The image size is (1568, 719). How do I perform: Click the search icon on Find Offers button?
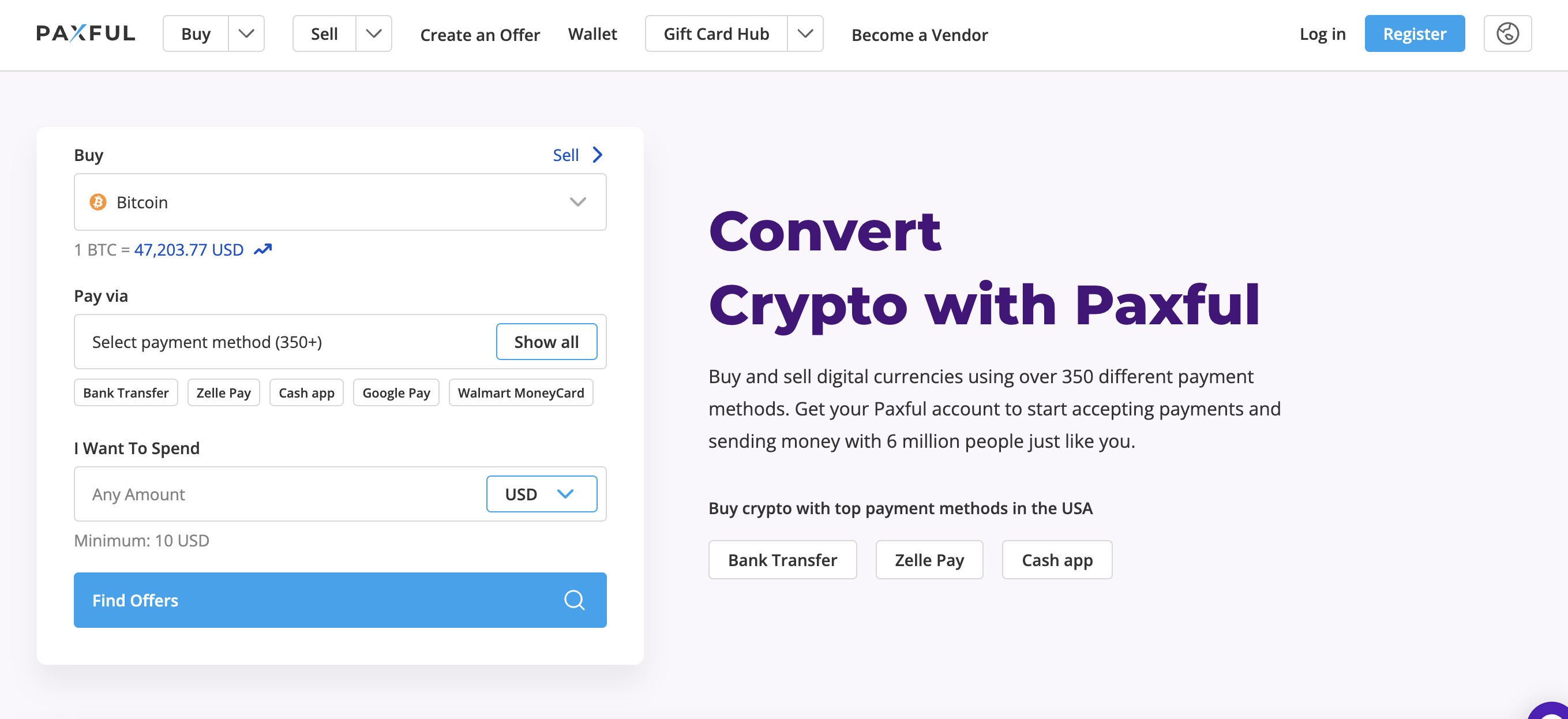click(x=574, y=600)
